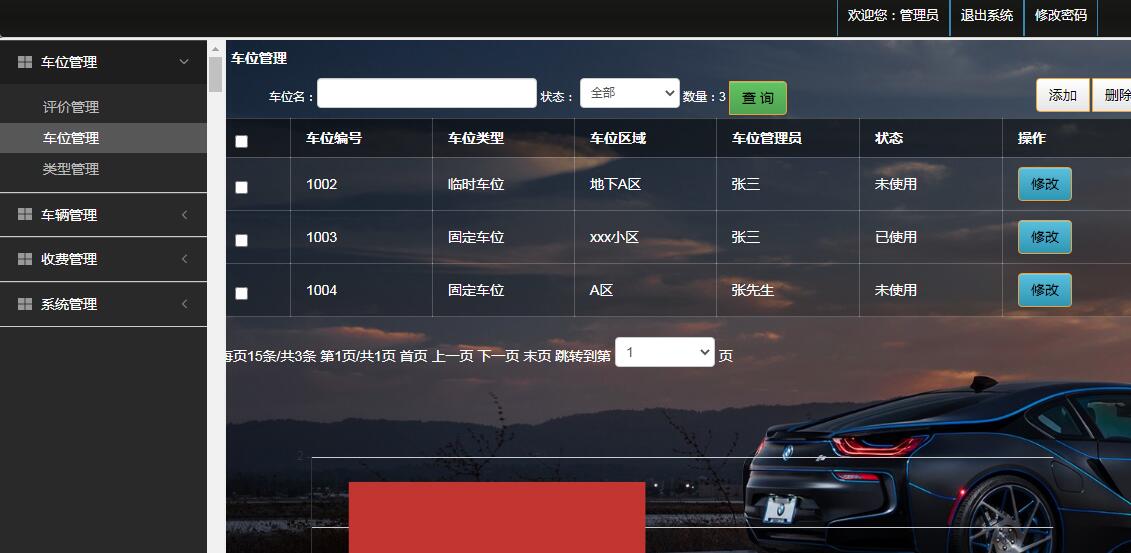Image resolution: width=1131 pixels, height=553 pixels.
Task: Click the red bar in the chart
Action: point(497,517)
